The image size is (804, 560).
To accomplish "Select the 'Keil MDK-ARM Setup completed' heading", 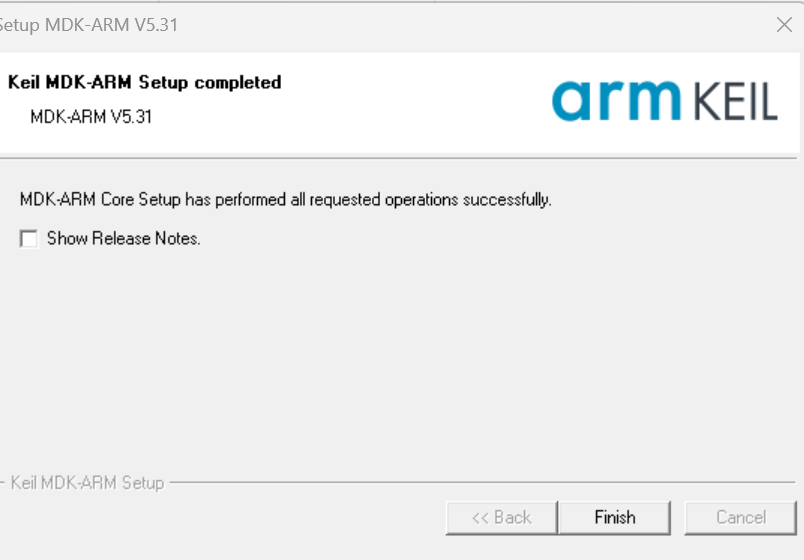I will click(144, 82).
